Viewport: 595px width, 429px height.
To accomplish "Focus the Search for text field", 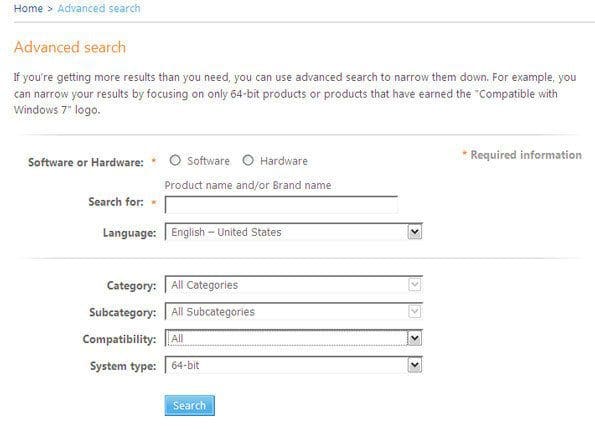I will coord(281,205).
